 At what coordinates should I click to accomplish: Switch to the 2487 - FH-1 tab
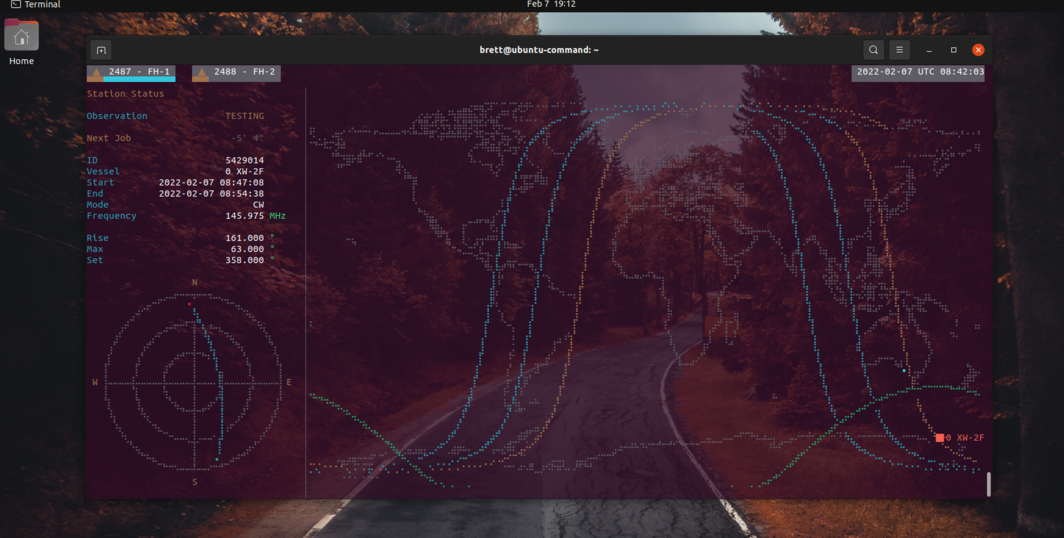(x=140, y=72)
